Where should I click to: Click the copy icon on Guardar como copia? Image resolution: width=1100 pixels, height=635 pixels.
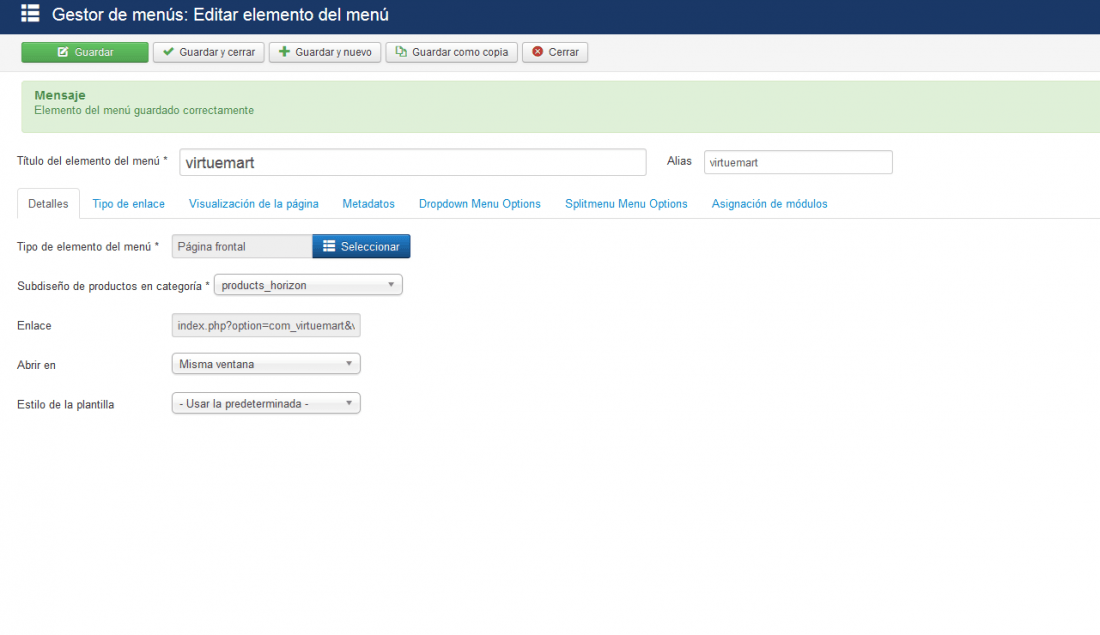(x=401, y=52)
